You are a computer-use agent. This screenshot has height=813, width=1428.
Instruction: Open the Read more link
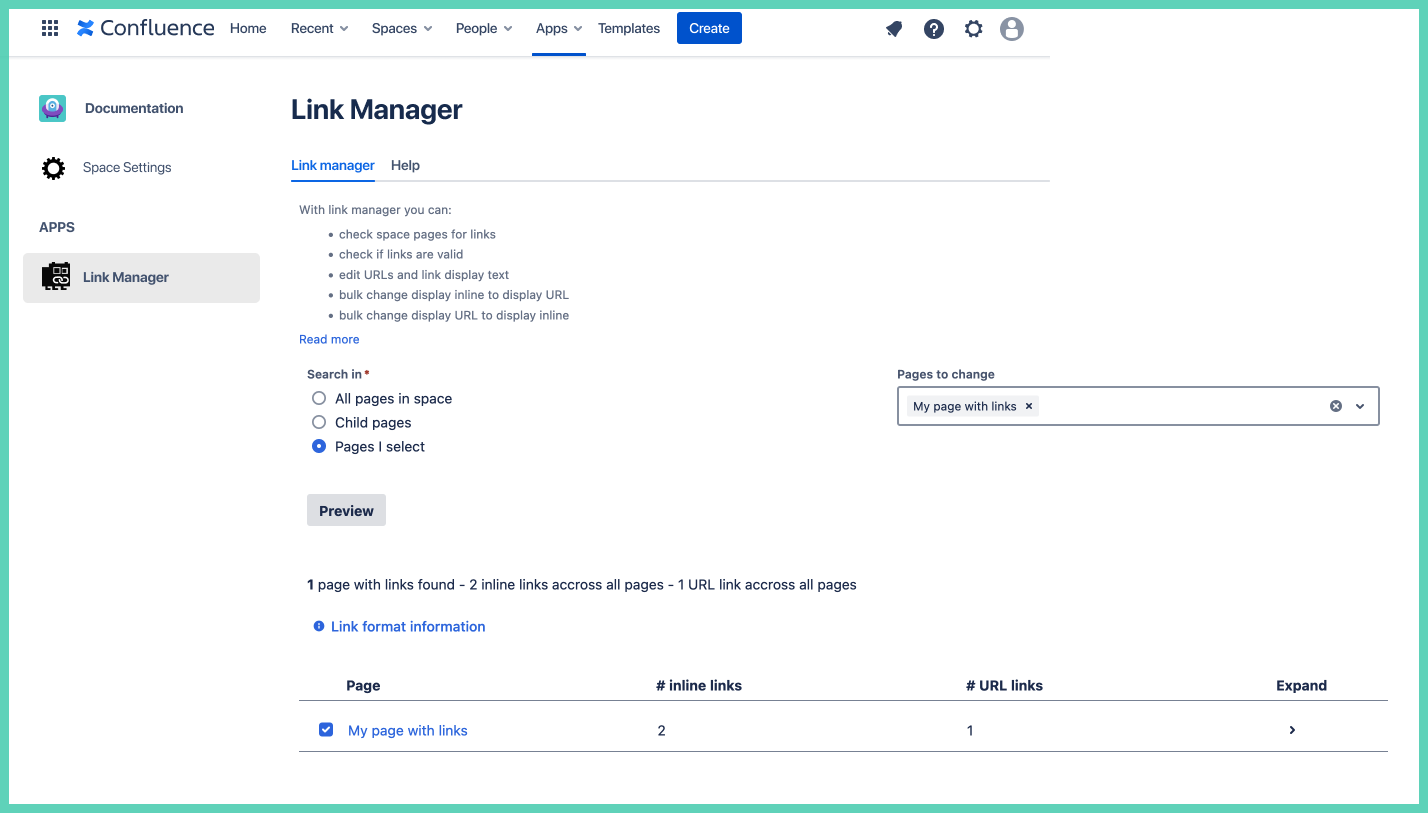(329, 339)
